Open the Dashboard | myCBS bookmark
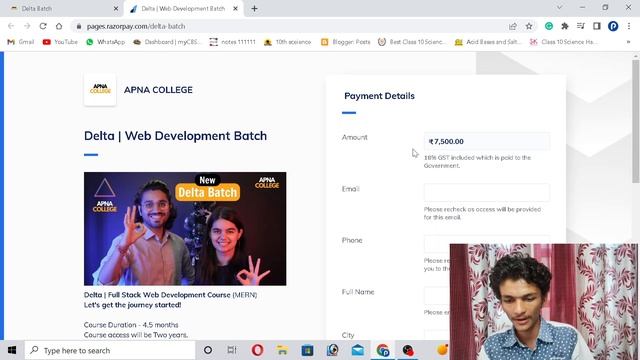The image size is (640, 360). tap(167, 42)
